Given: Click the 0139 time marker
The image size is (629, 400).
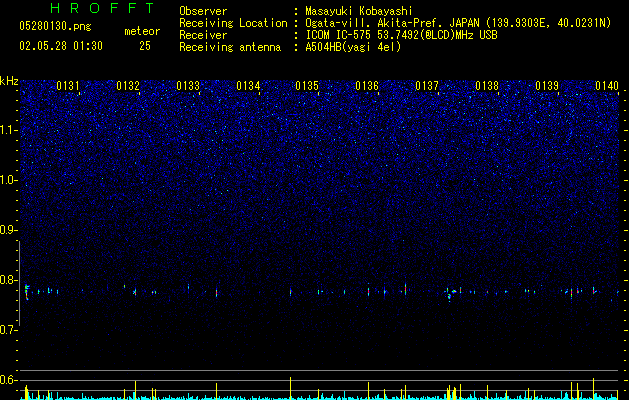Looking at the screenshot, I should point(547,86).
